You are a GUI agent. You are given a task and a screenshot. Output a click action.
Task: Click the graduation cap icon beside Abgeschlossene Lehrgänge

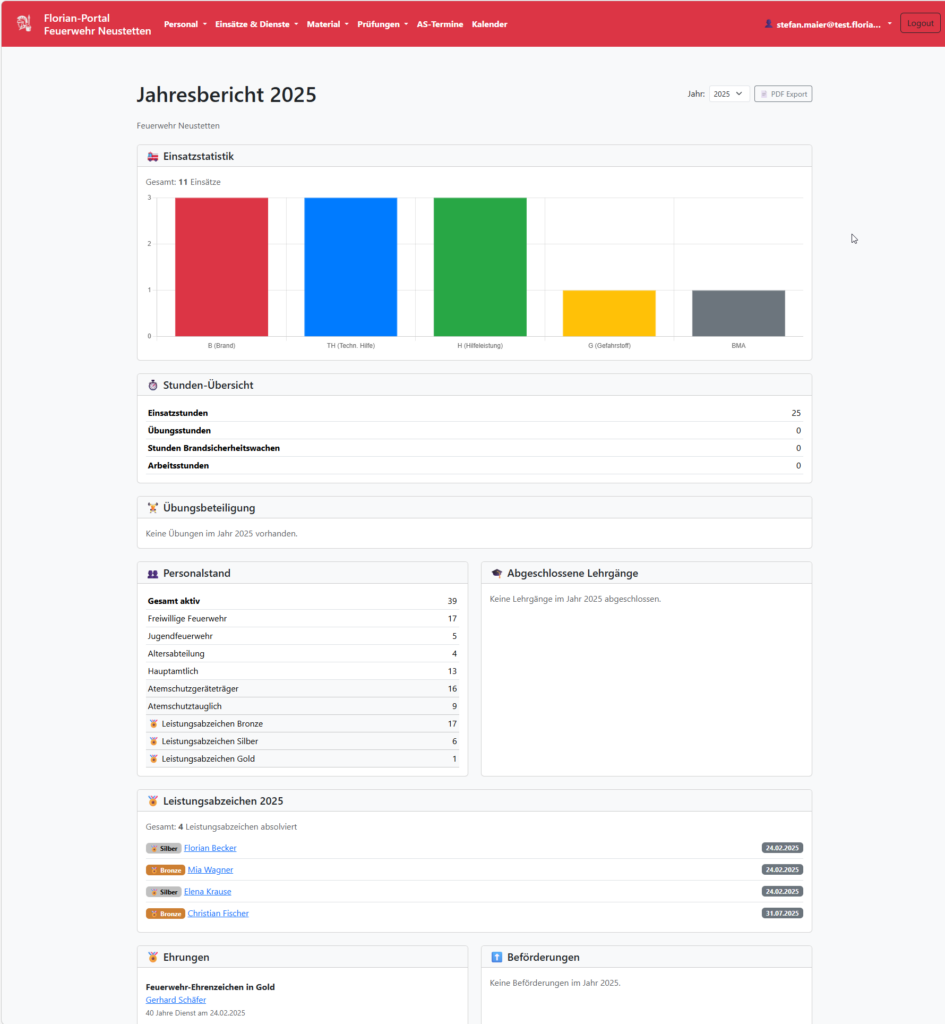[x=497, y=574]
